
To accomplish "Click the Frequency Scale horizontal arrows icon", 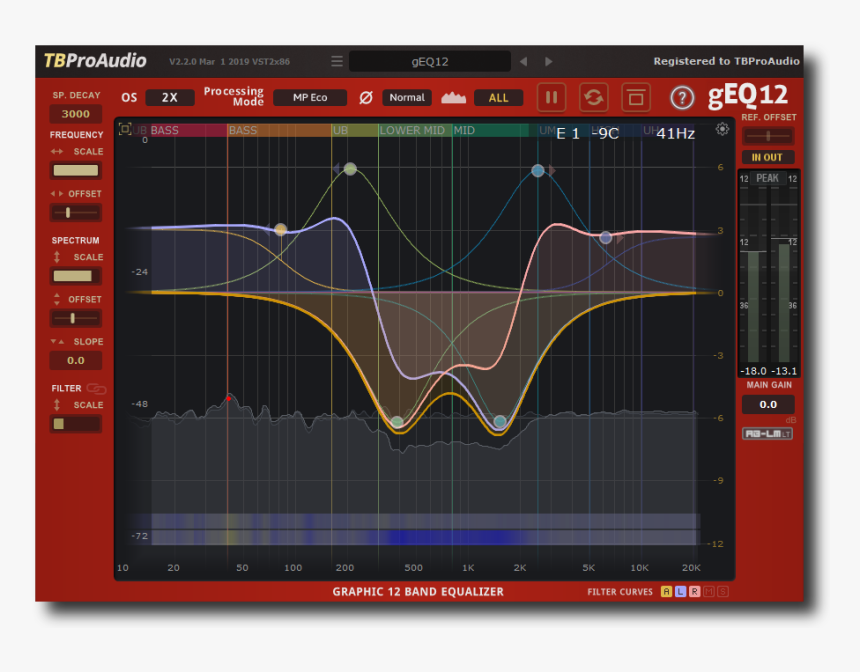I will [x=57, y=151].
